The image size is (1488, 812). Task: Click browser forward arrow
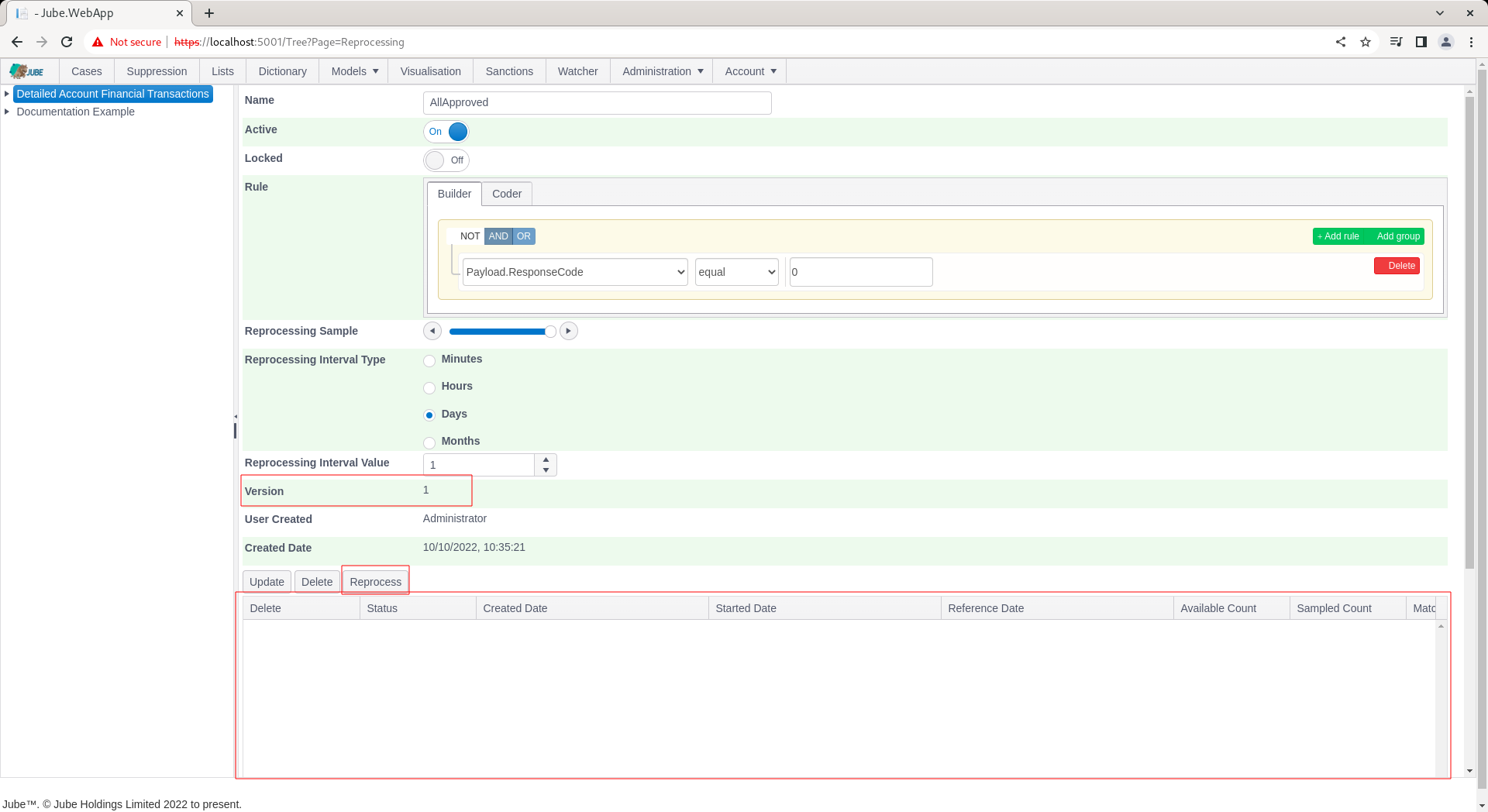point(42,42)
